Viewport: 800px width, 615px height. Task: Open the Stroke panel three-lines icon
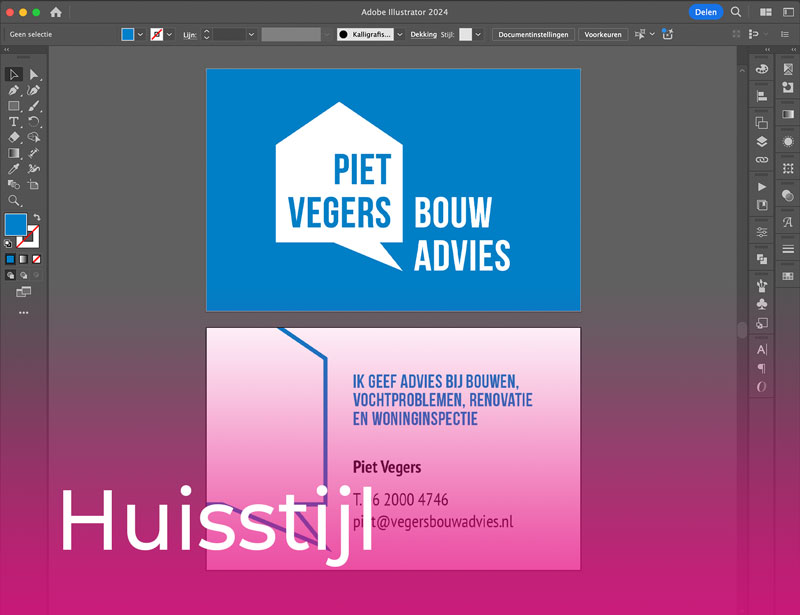coord(788,249)
